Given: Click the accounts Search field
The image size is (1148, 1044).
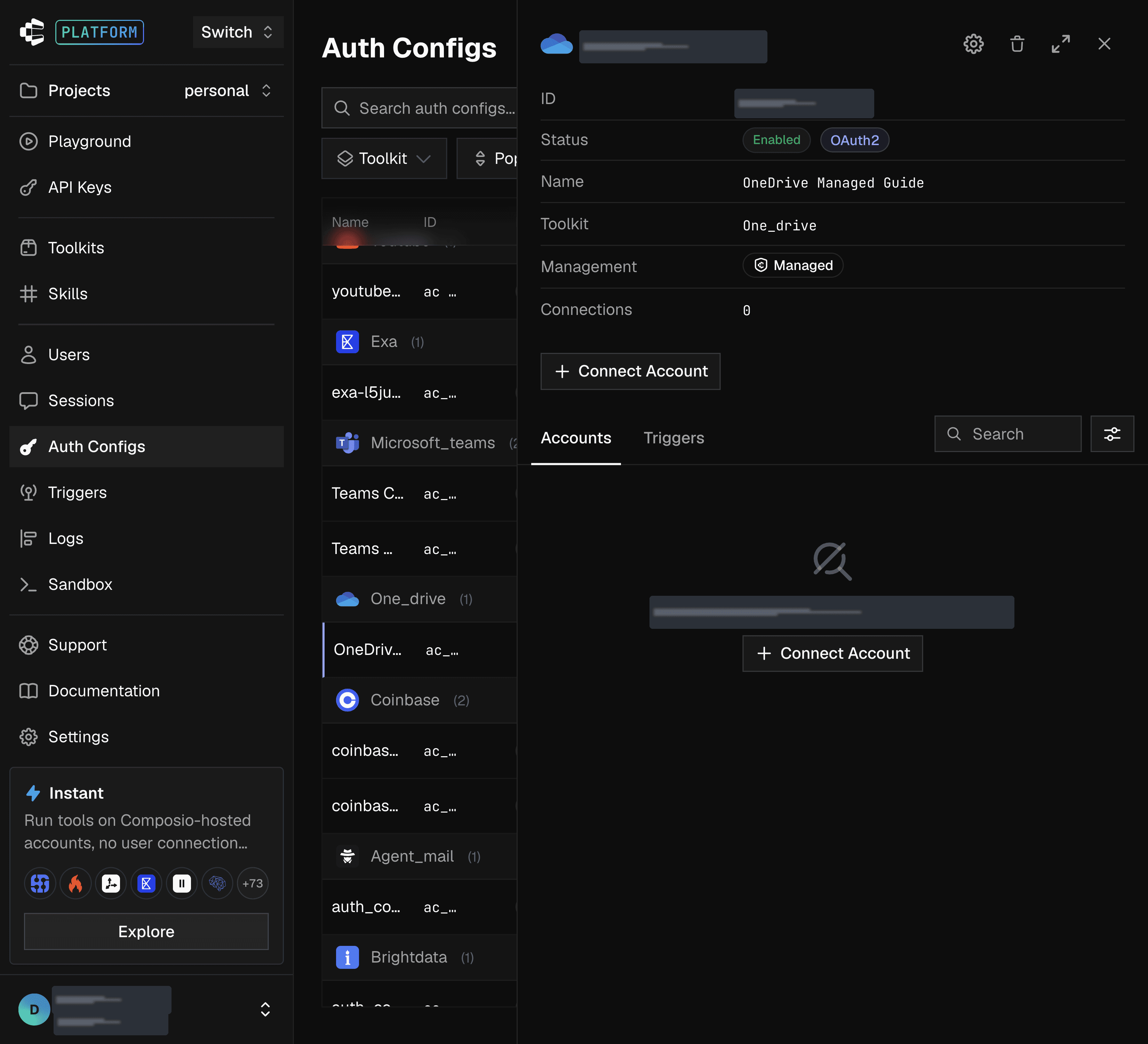Looking at the screenshot, I should (x=1007, y=434).
